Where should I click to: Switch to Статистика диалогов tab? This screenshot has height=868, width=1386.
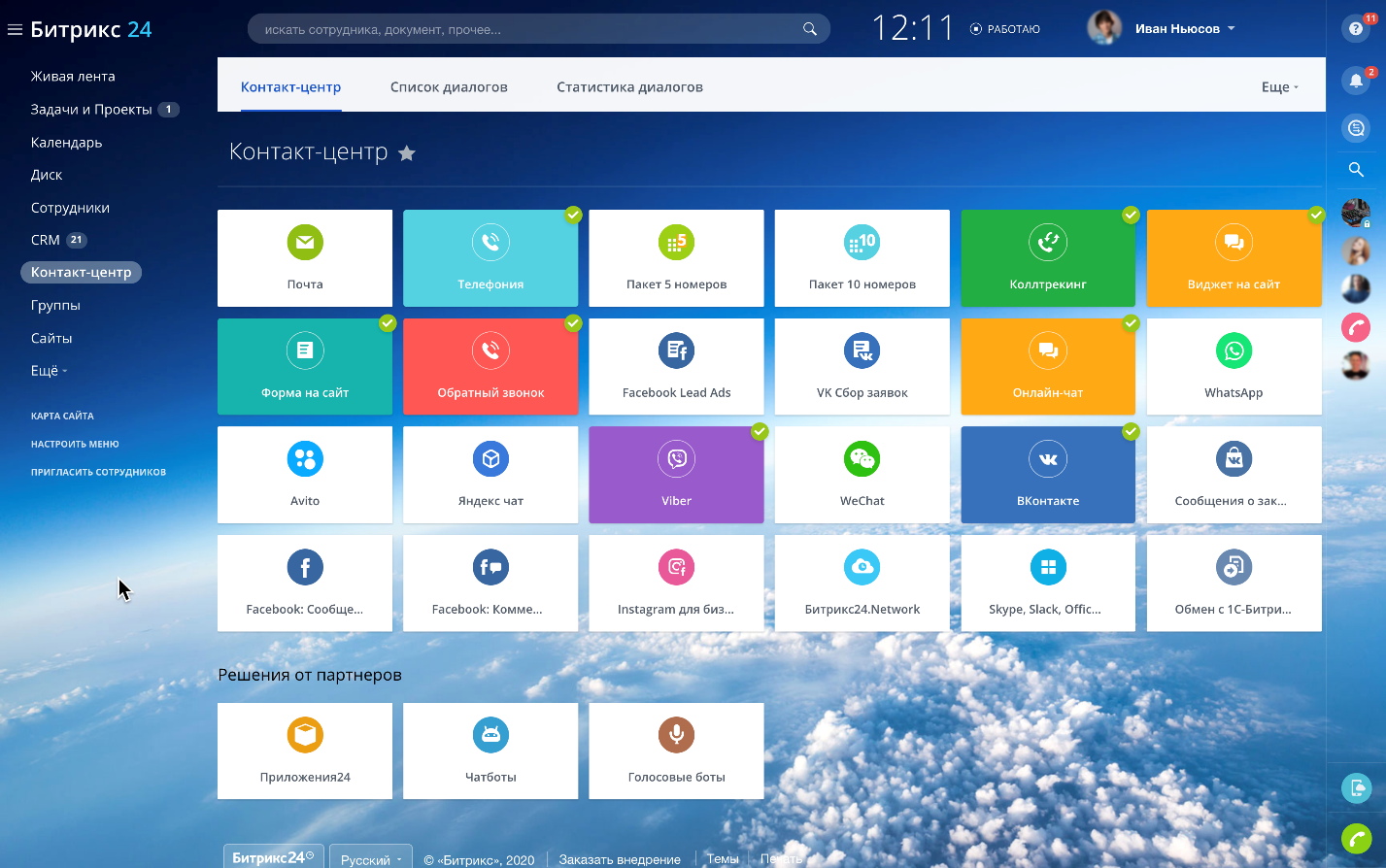(x=629, y=87)
